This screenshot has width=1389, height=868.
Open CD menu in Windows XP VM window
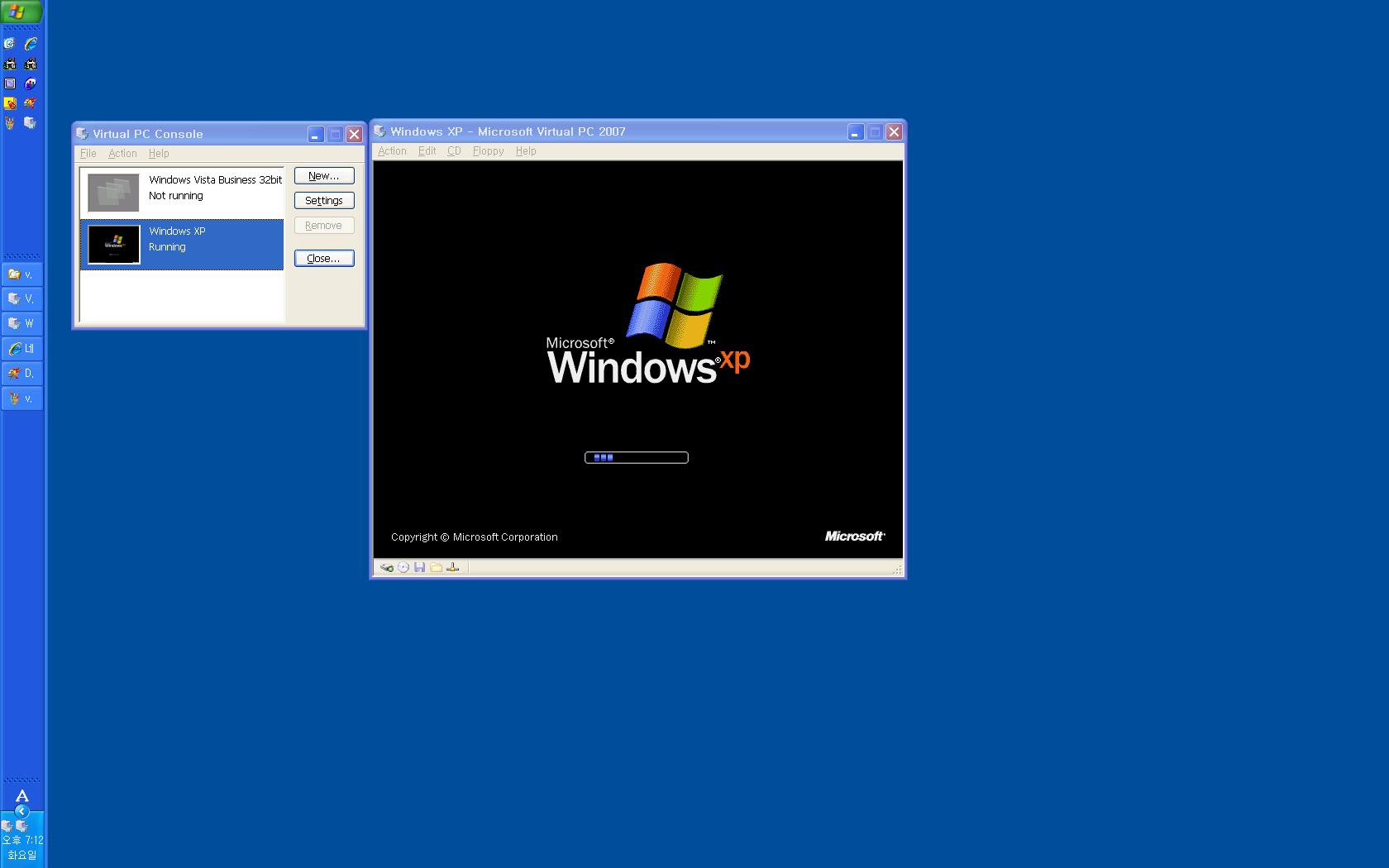[x=454, y=151]
